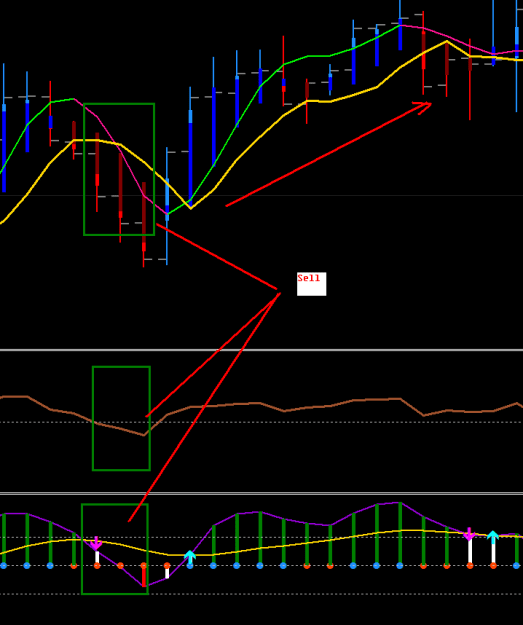Click the purple oscillator line at its highest peak
This screenshot has height=625, width=523.
pos(400,503)
